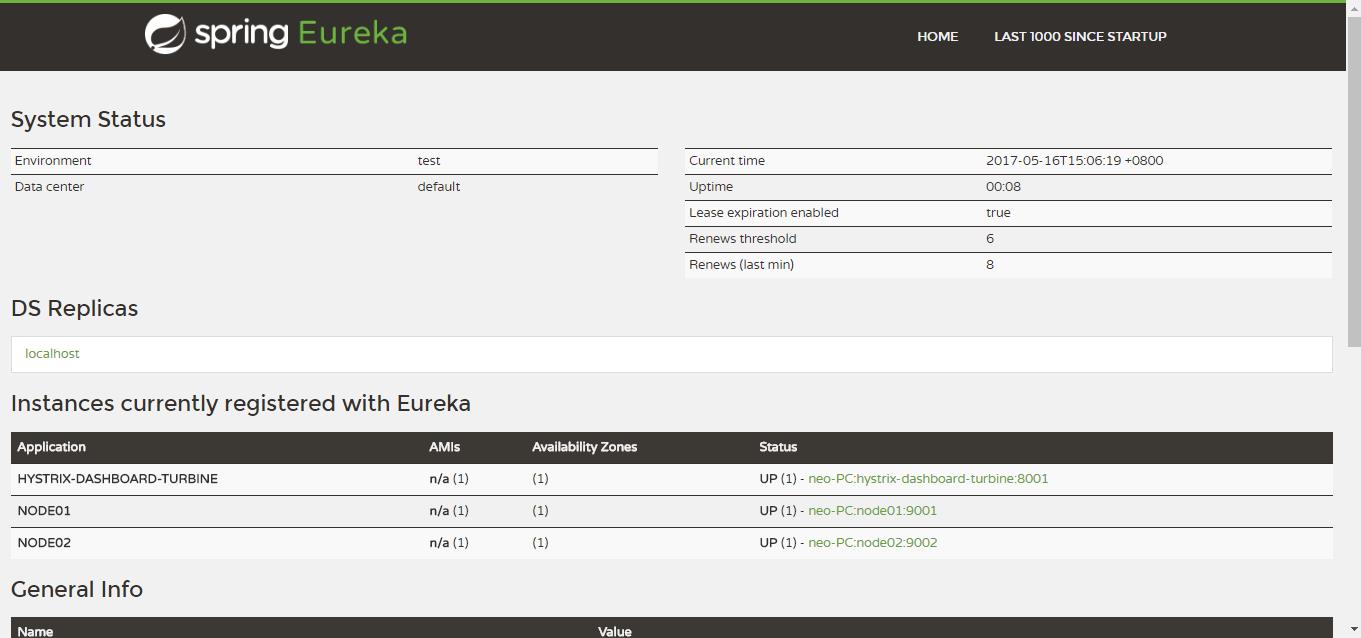1361x638 pixels.
Task: Click the vertical scrollbar thumb
Action: (1353, 180)
